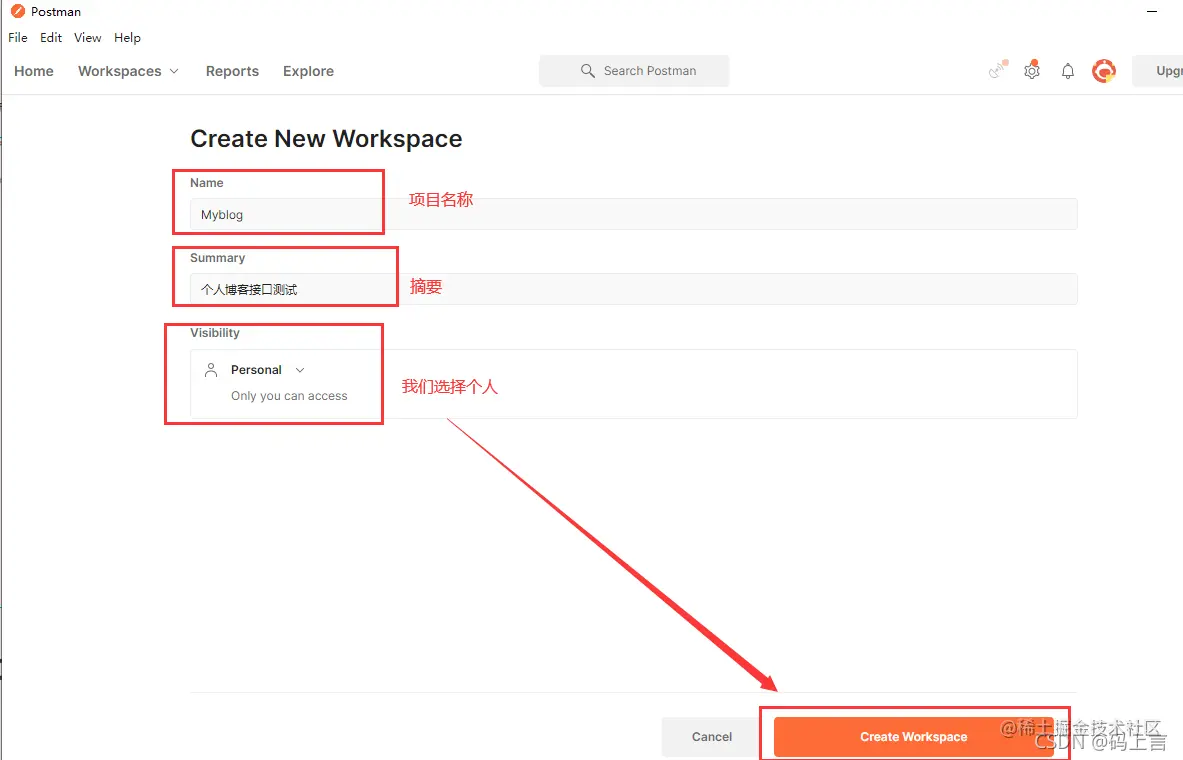The height and width of the screenshot is (760, 1183).
Task: Click the Name field containing Myblog
Action: [633, 214]
